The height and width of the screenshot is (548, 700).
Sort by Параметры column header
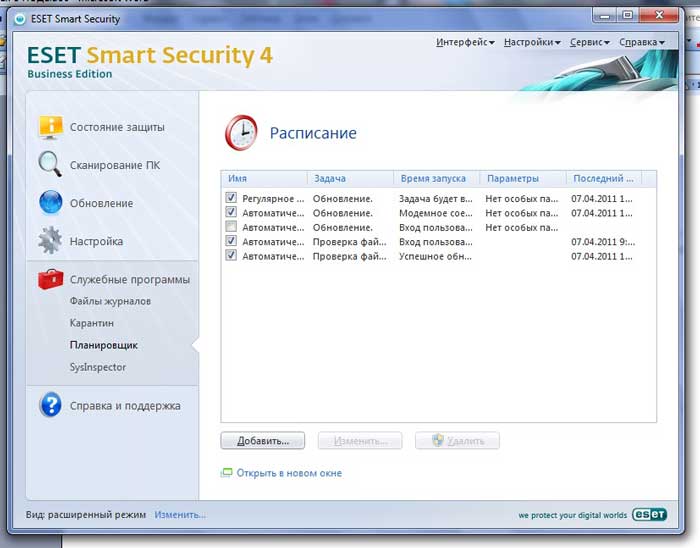click(523, 179)
